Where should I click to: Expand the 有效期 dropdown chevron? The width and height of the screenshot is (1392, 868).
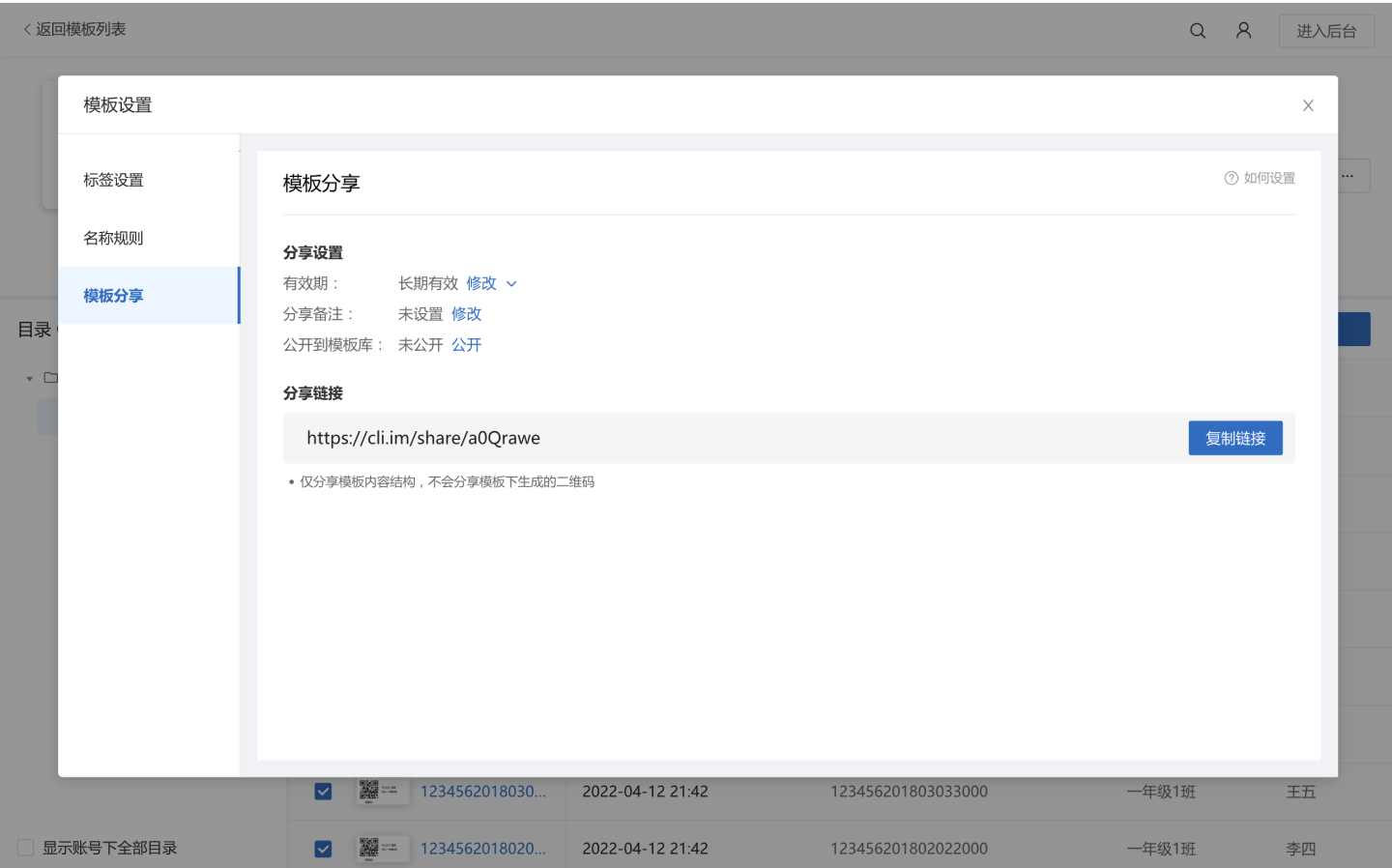pos(511,284)
